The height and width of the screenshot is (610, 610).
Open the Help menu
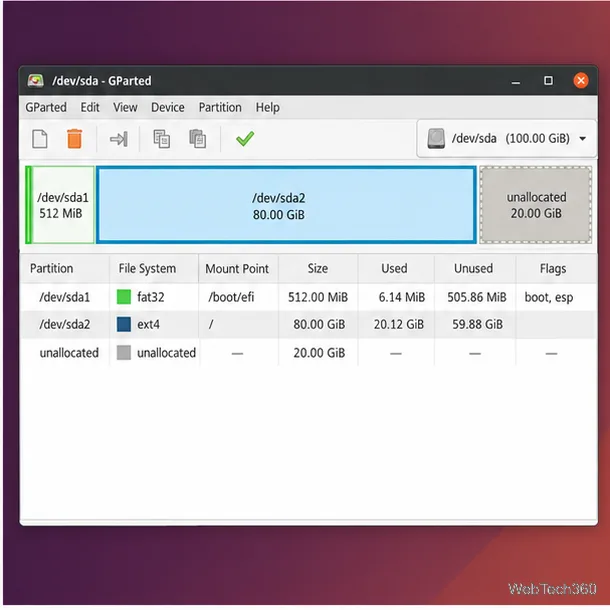(x=268, y=107)
